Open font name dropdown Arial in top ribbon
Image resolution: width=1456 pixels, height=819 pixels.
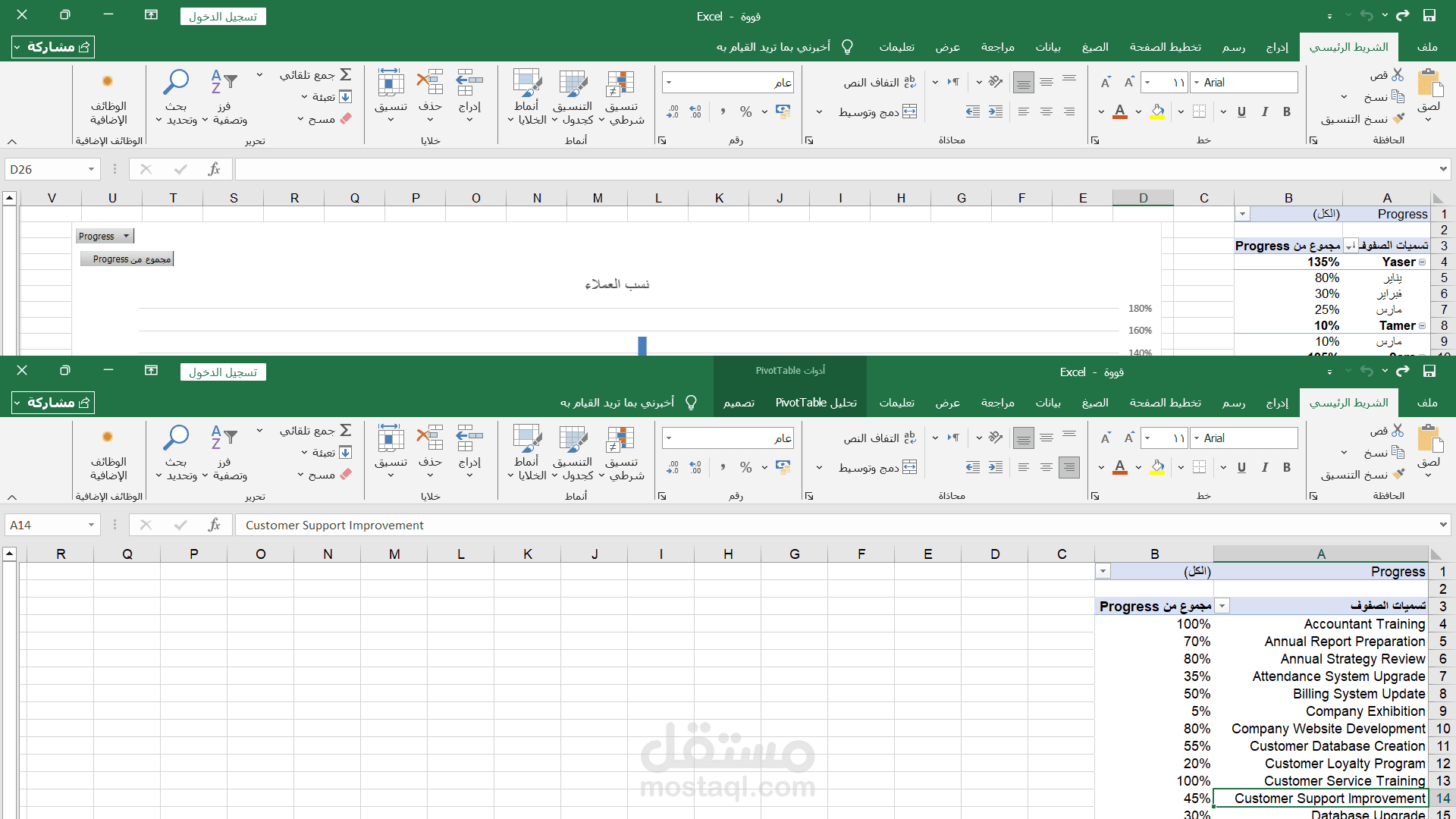pyautogui.click(x=1197, y=83)
